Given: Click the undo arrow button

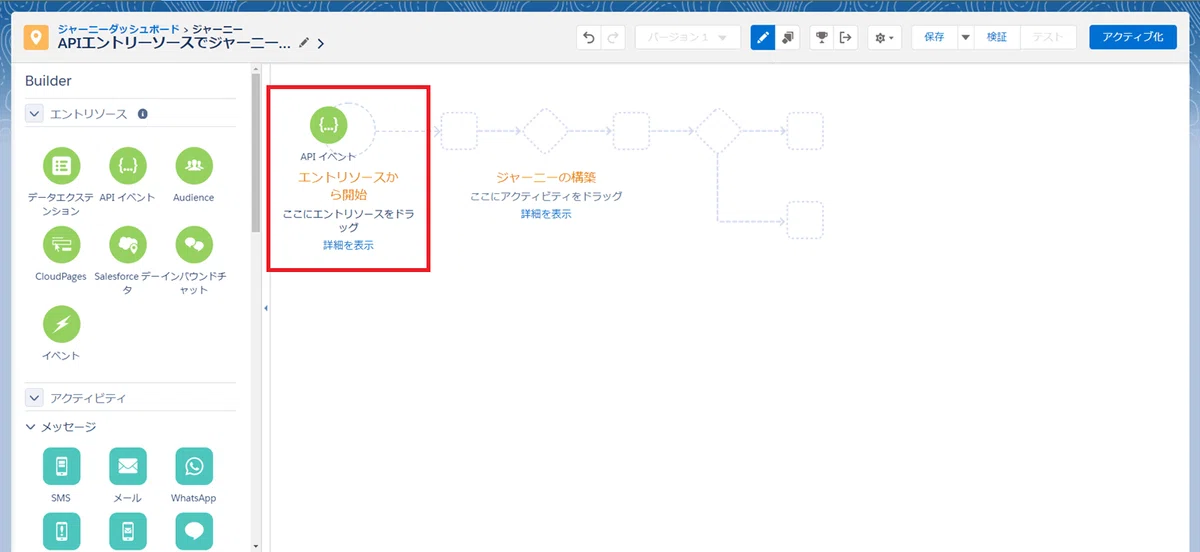Looking at the screenshot, I should [x=588, y=37].
